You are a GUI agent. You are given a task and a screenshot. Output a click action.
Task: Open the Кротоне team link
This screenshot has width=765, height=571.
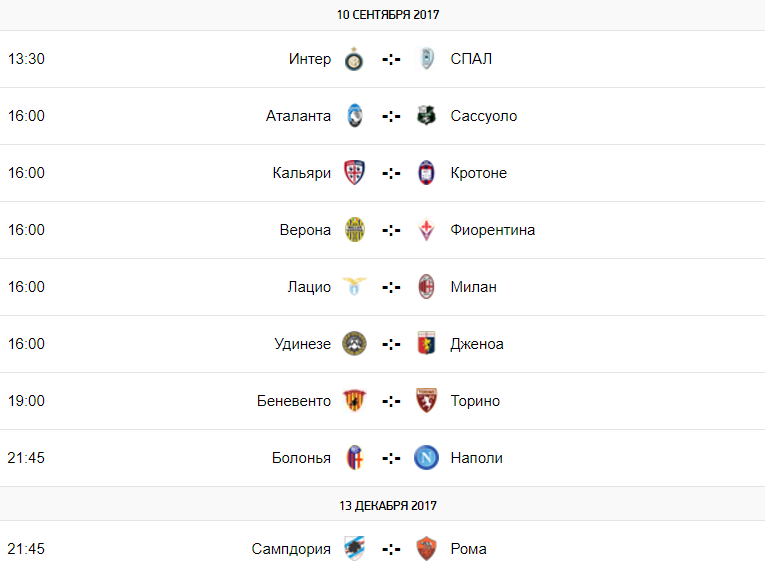pyautogui.click(x=478, y=173)
